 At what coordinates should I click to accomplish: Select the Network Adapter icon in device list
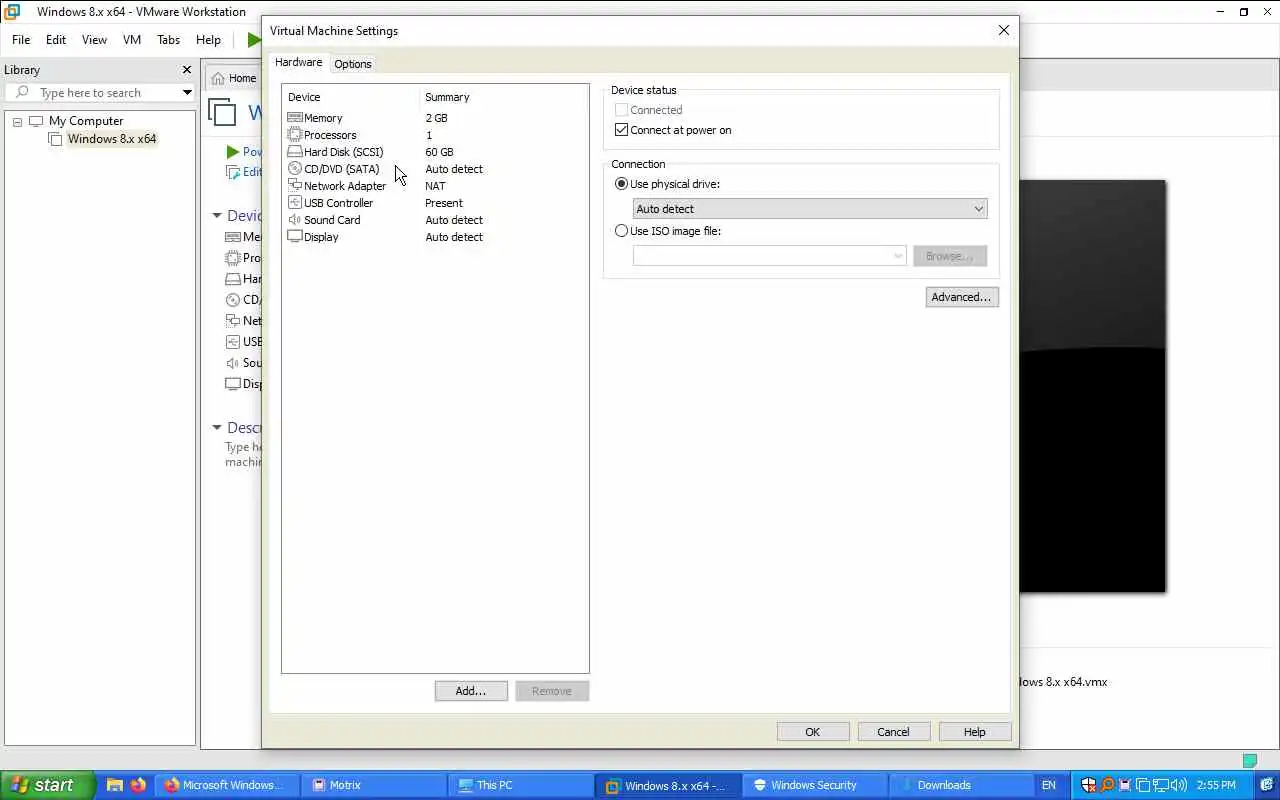coord(295,186)
